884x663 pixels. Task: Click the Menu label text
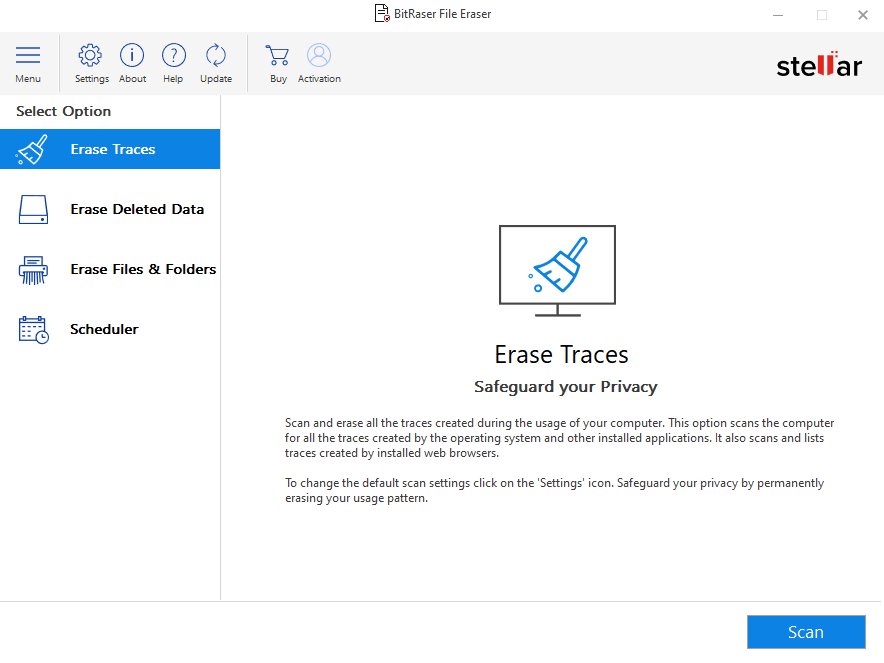pos(28,79)
